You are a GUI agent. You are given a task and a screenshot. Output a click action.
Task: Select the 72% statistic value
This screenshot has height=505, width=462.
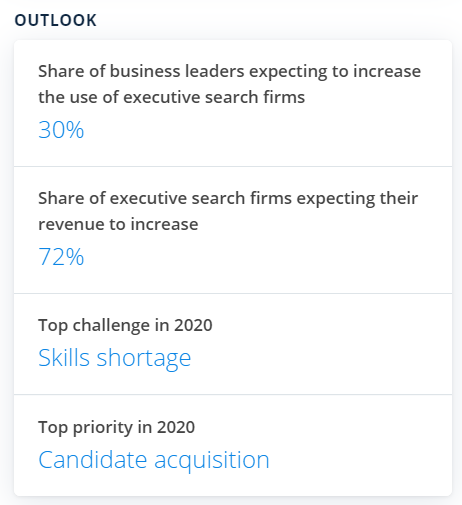click(x=61, y=257)
